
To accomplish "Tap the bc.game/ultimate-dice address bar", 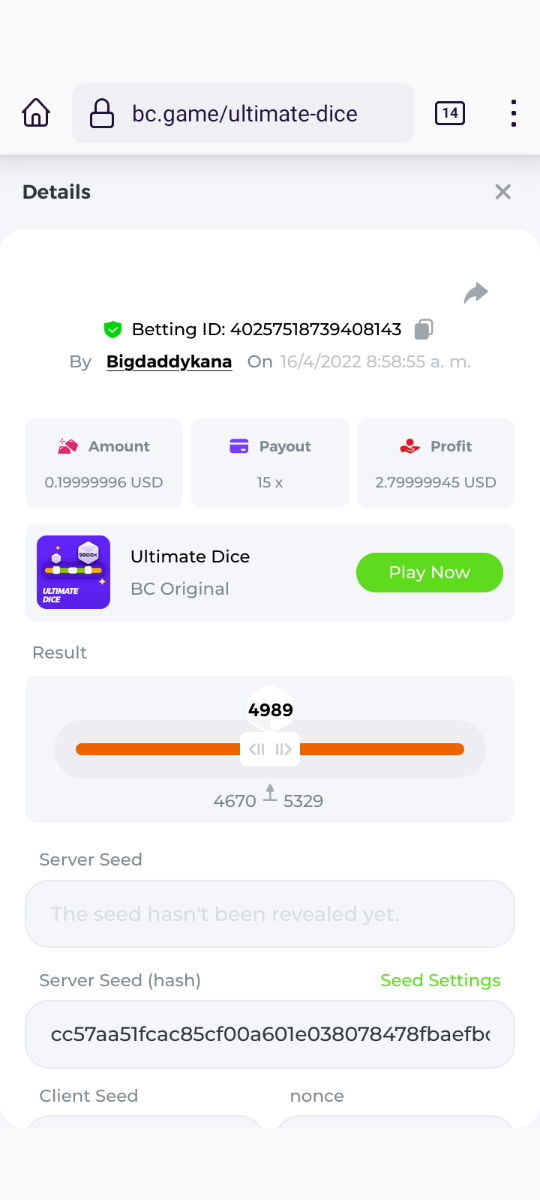I will coord(243,113).
